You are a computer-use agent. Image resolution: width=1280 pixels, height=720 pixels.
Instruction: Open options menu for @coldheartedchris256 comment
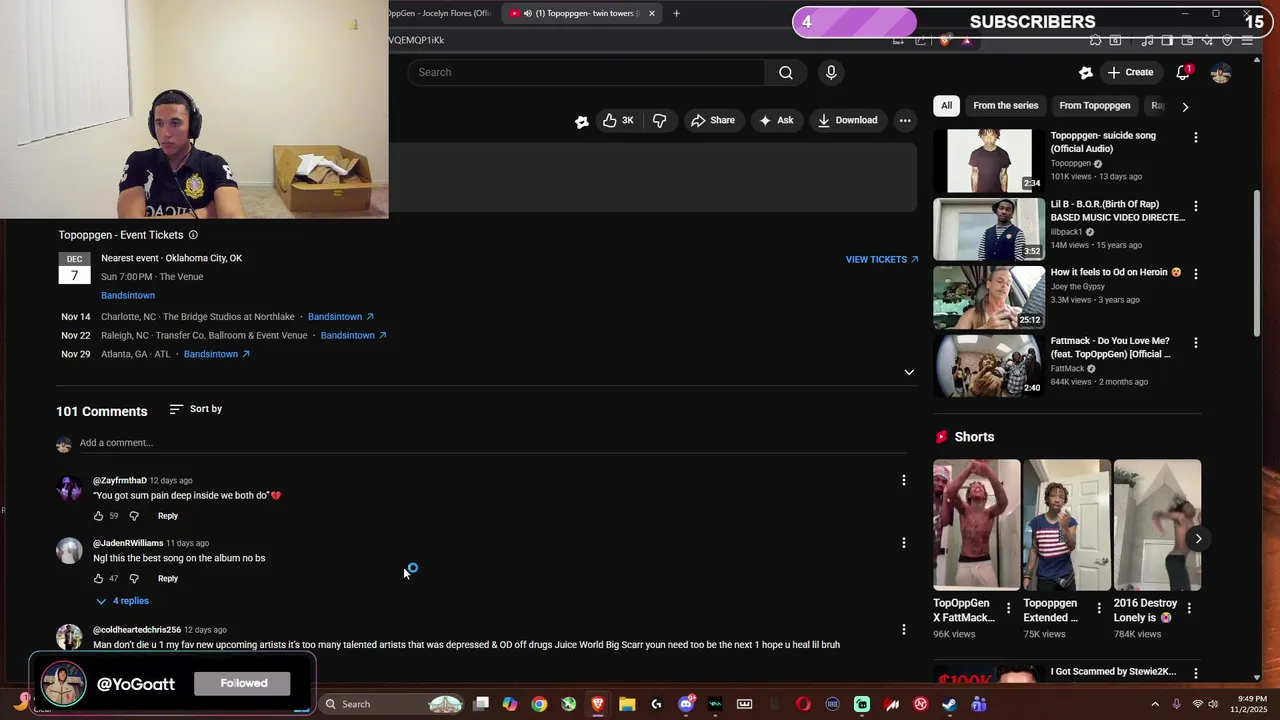[904, 630]
